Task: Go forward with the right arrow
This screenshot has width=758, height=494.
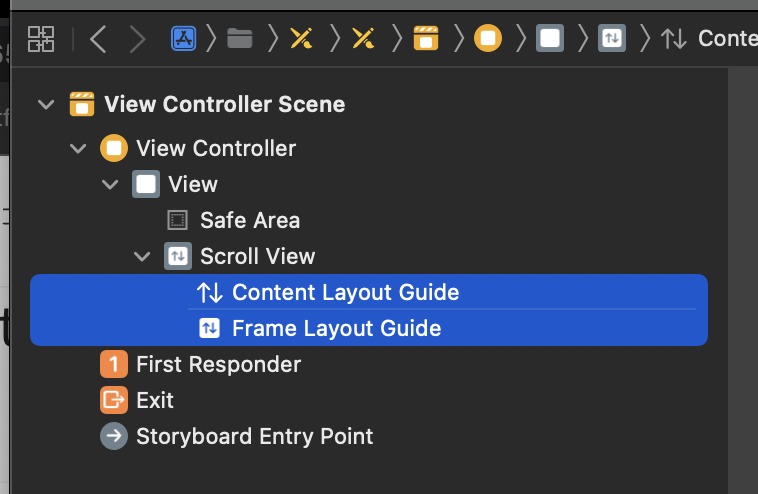Action: tap(137, 39)
